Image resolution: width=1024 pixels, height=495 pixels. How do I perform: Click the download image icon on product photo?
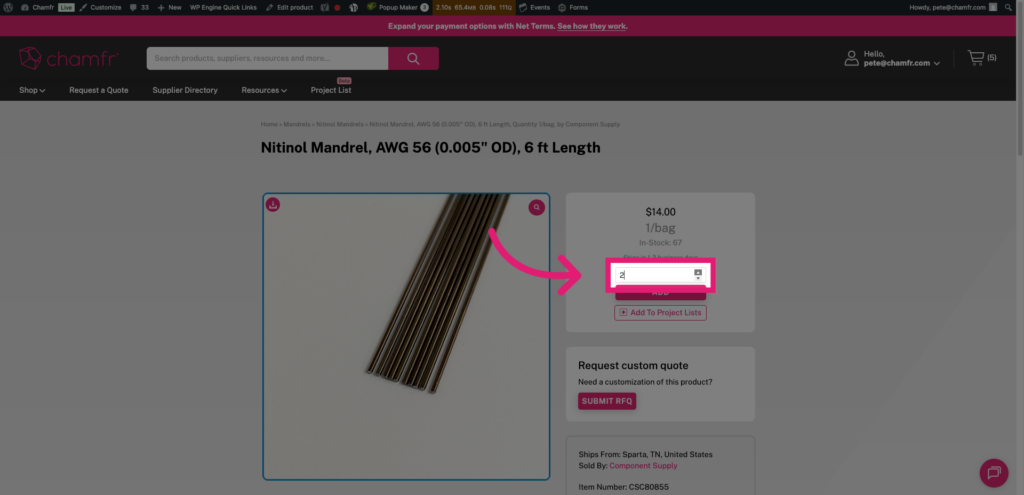pos(273,205)
